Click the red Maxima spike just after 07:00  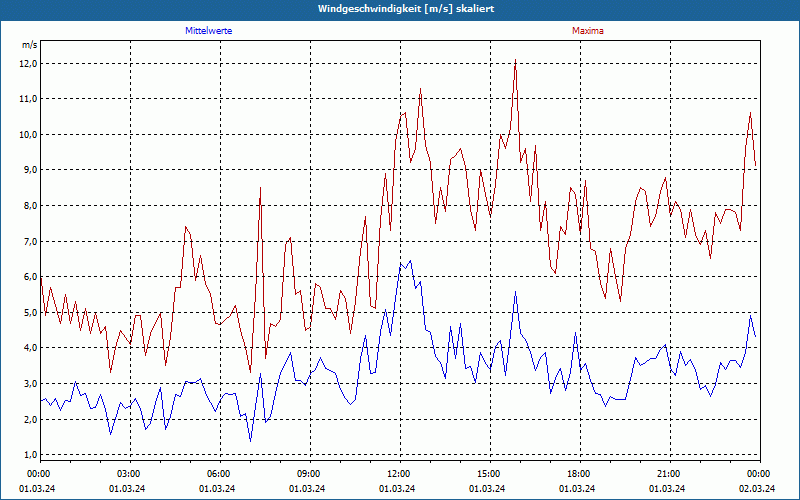click(x=261, y=188)
